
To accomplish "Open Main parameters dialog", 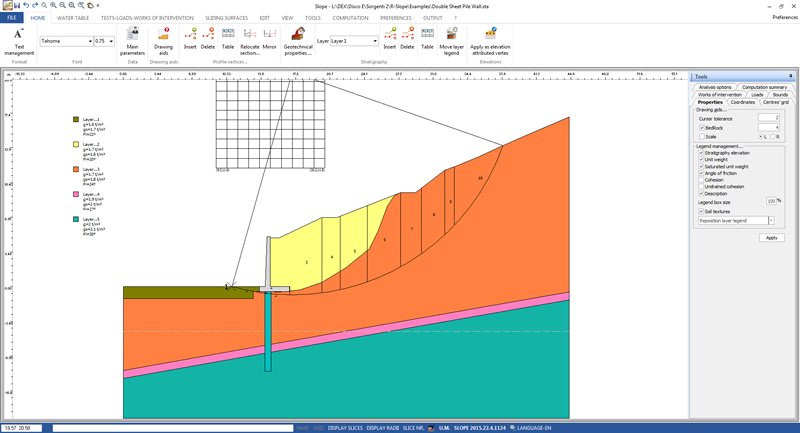I will pyautogui.click(x=132, y=41).
